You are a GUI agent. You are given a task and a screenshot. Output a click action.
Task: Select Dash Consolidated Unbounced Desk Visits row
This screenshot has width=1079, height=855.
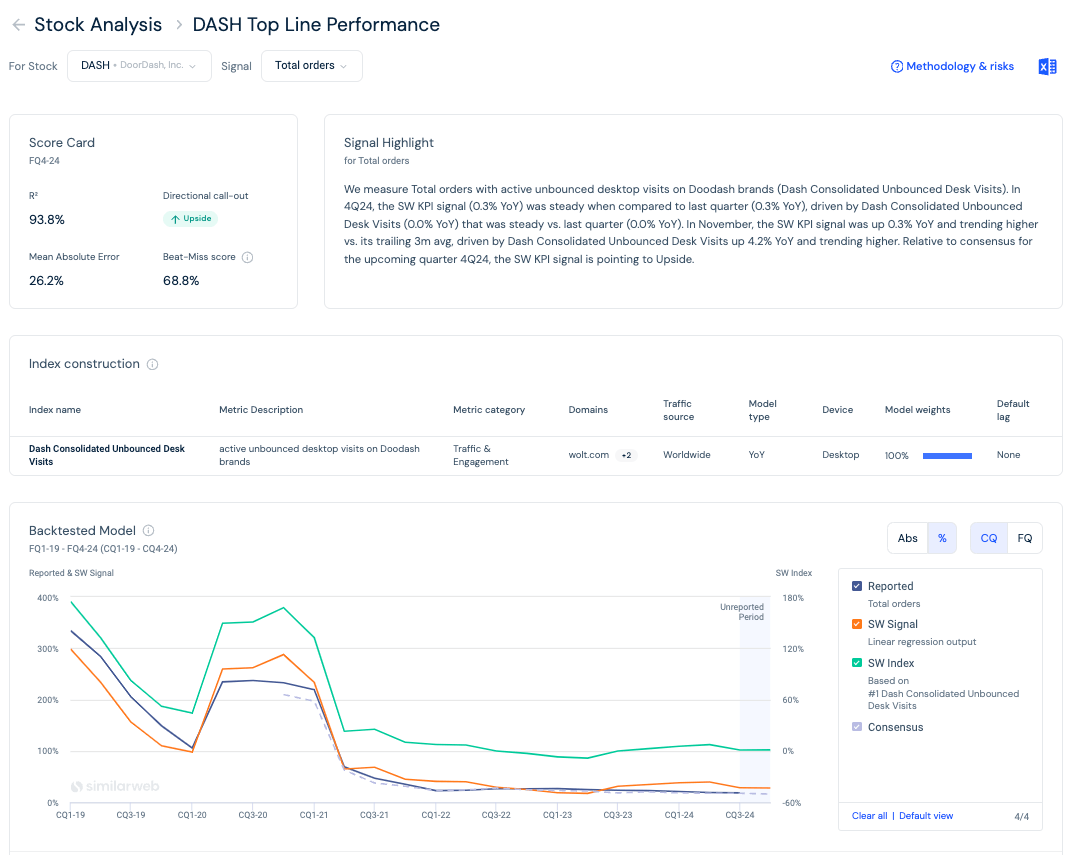click(x=535, y=456)
